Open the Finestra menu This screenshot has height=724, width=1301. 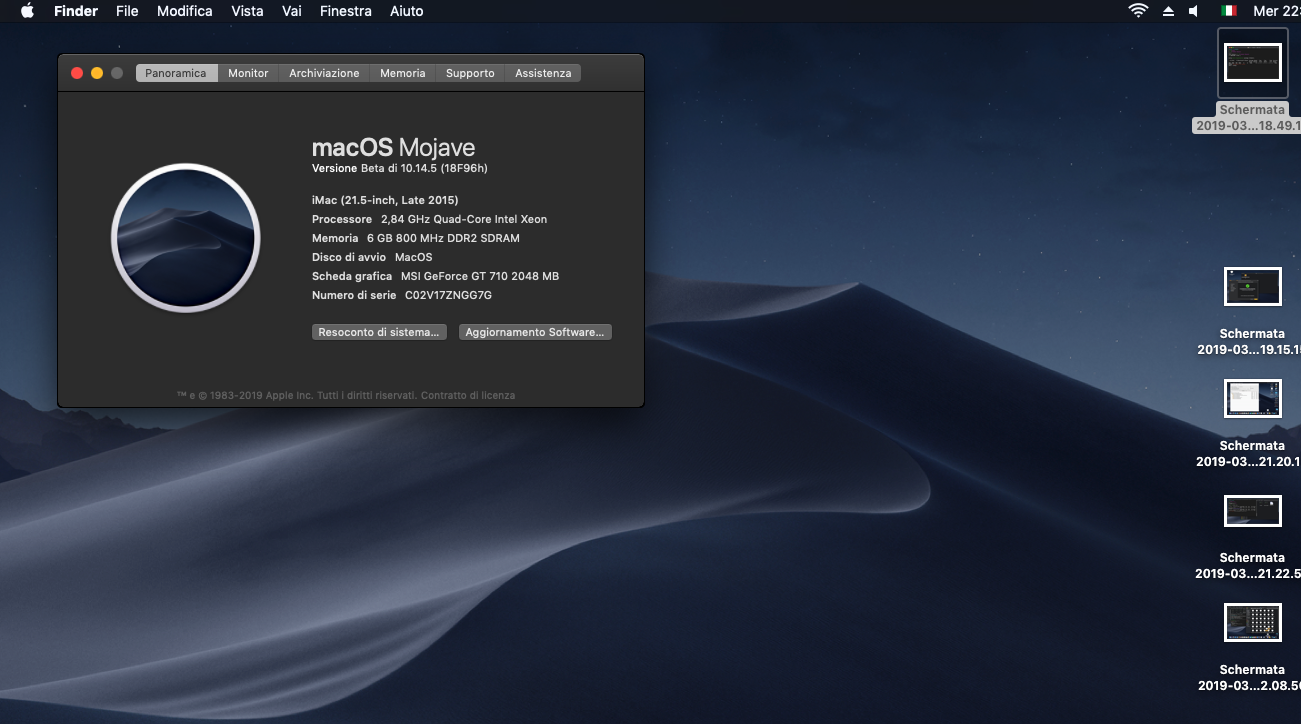(346, 11)
